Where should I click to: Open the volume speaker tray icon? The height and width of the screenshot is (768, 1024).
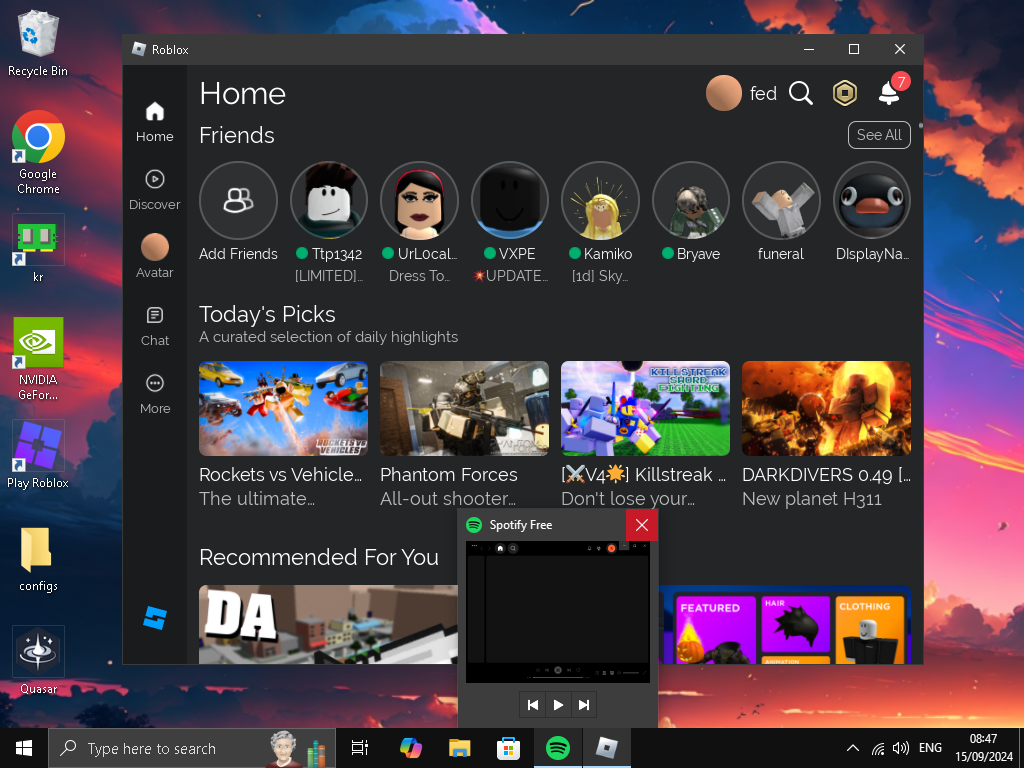901,748
